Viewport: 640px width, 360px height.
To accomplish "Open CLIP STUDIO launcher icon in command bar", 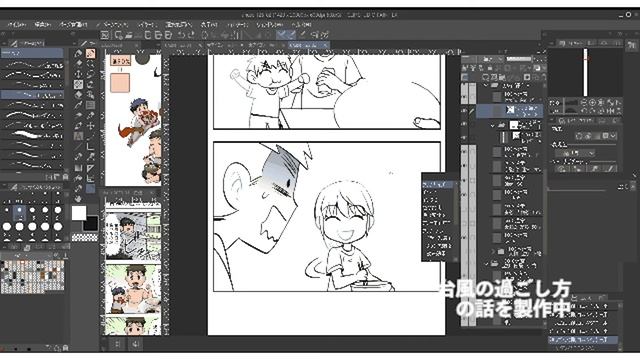I will click(105, 35).
